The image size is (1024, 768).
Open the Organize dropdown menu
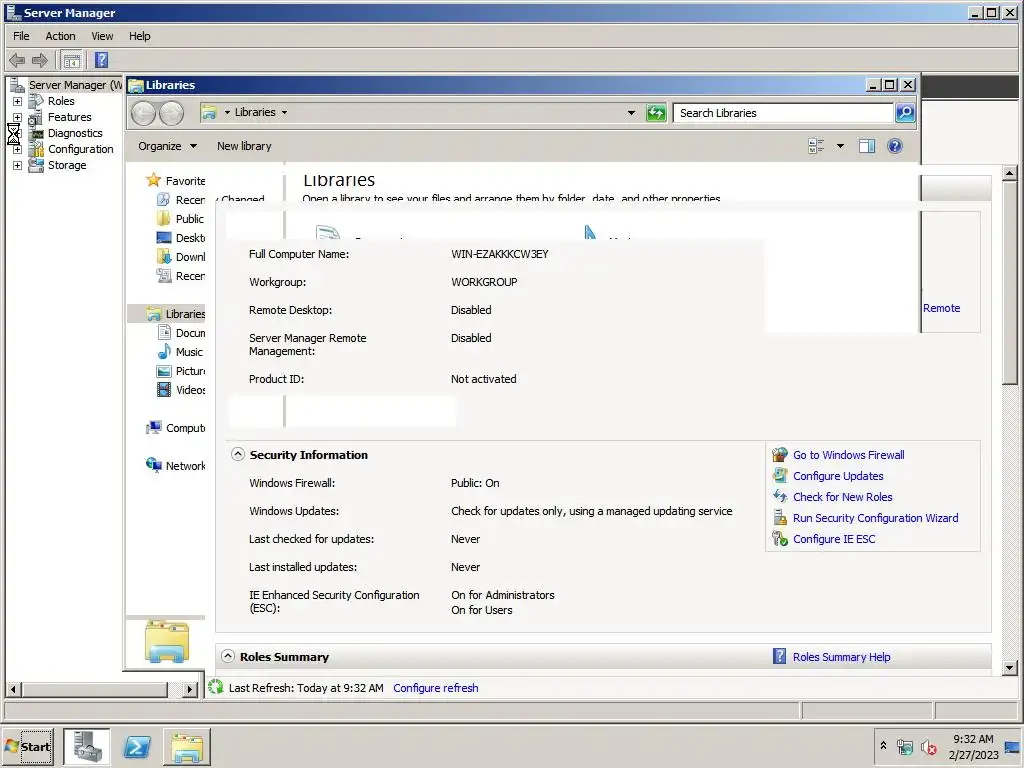tap(167, 146)
